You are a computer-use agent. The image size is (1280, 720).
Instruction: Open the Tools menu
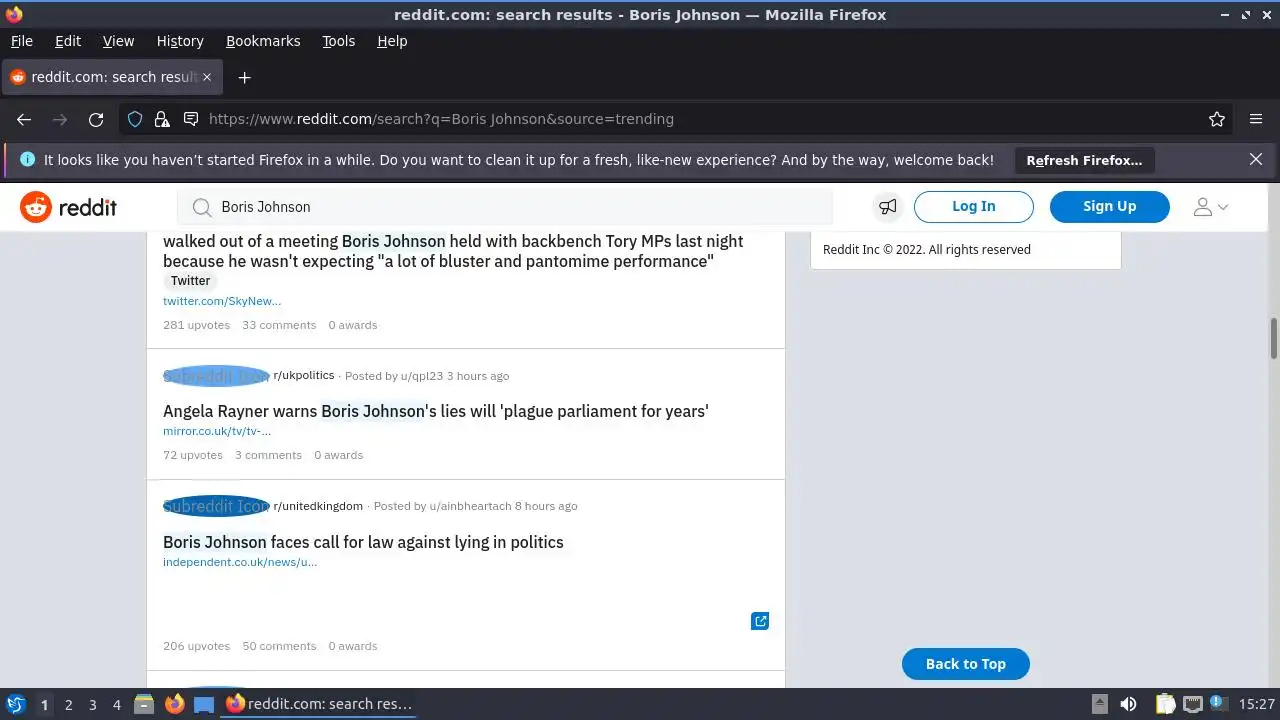point(338,41)
